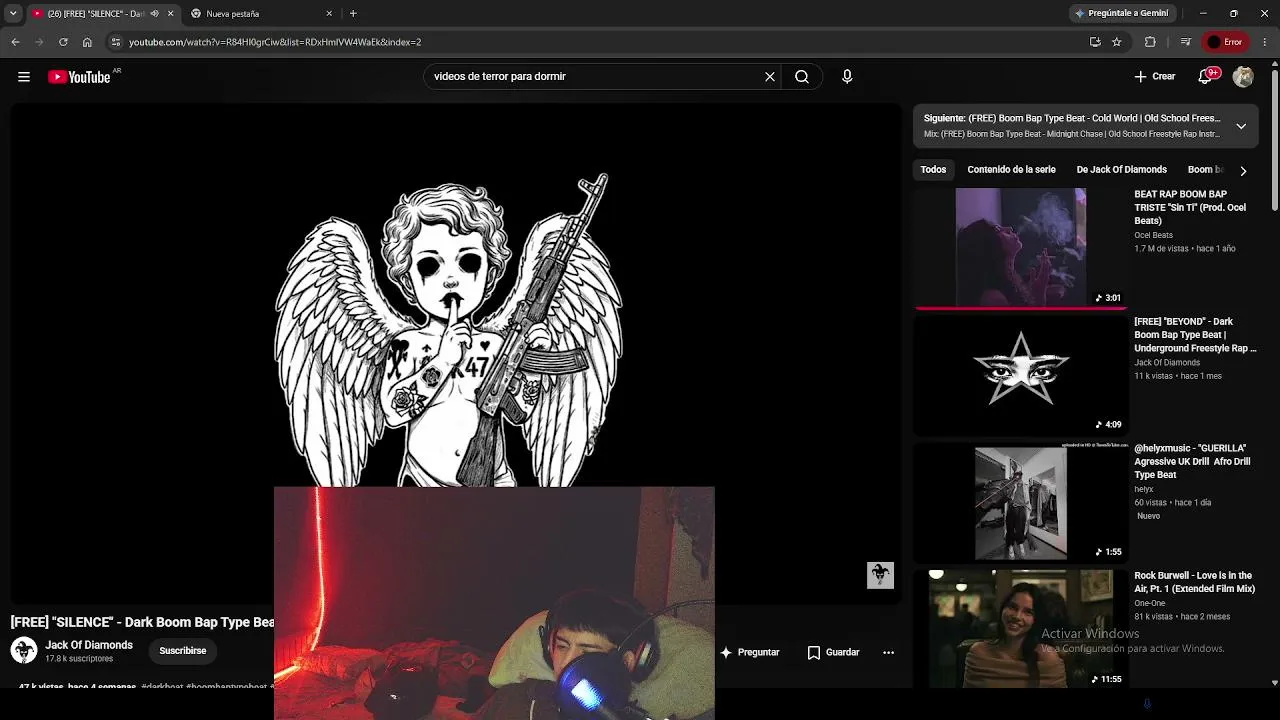
Task: Click the Ocel Beats channel name
Action: 1153,235
